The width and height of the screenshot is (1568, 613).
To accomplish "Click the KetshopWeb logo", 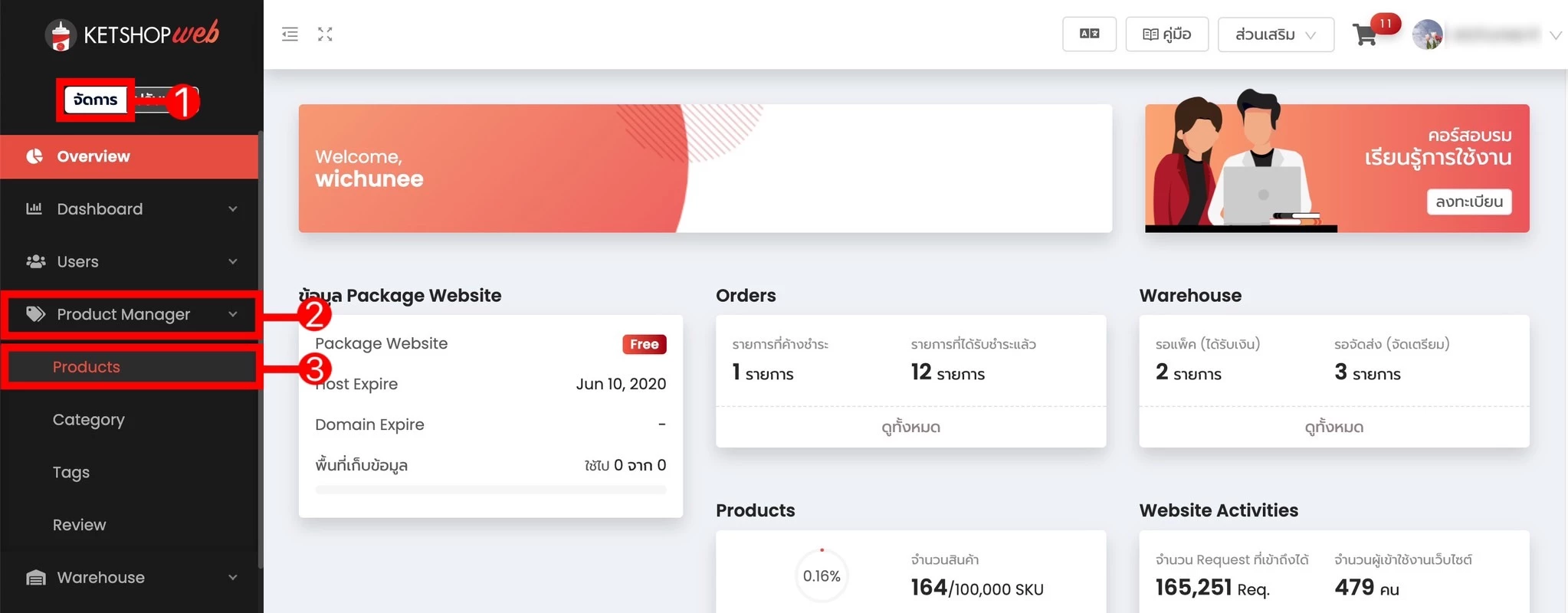I will [x=132, y=34].
